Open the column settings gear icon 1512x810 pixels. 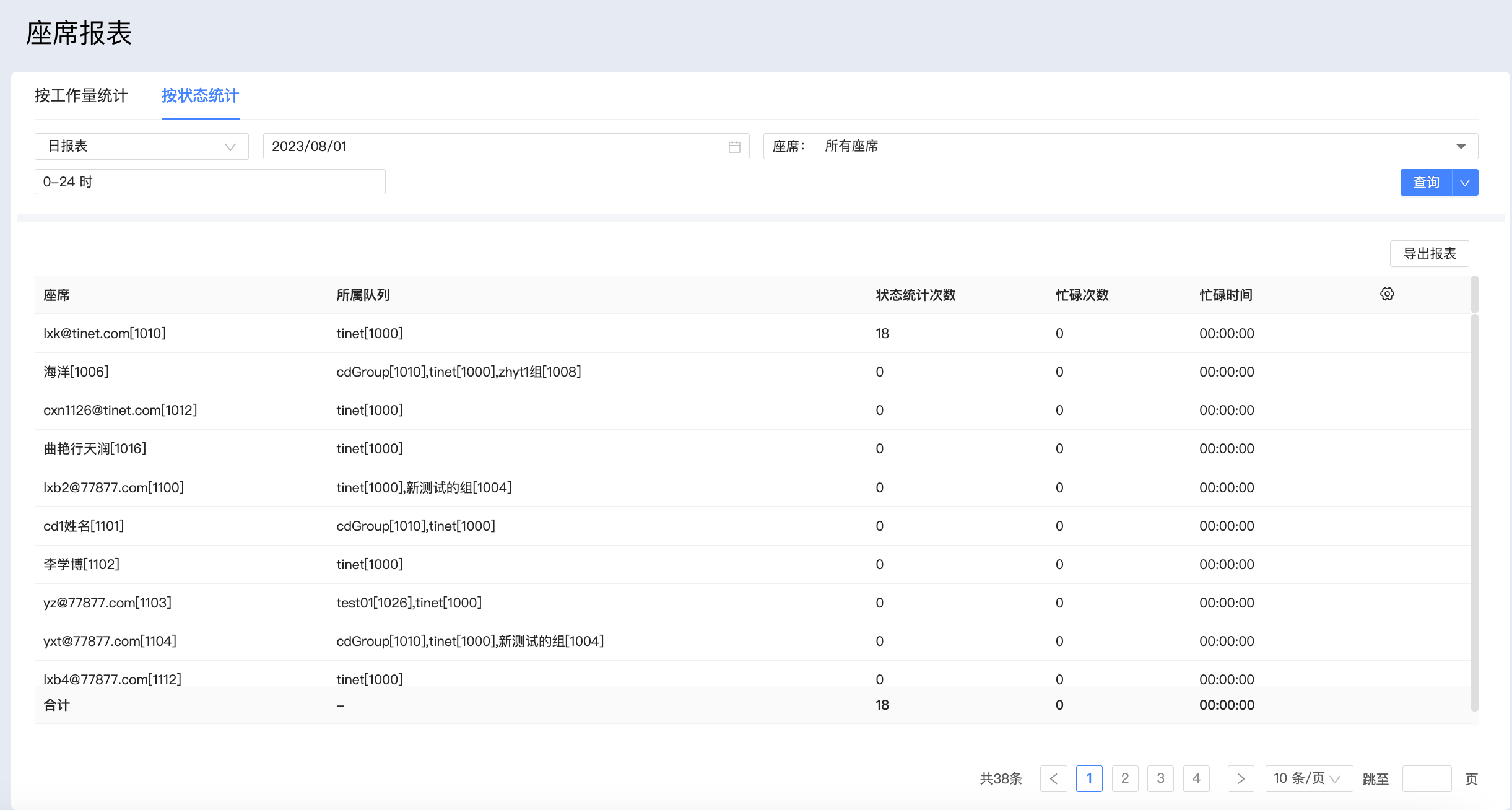pyautogui.click(x=1387, y=294)
